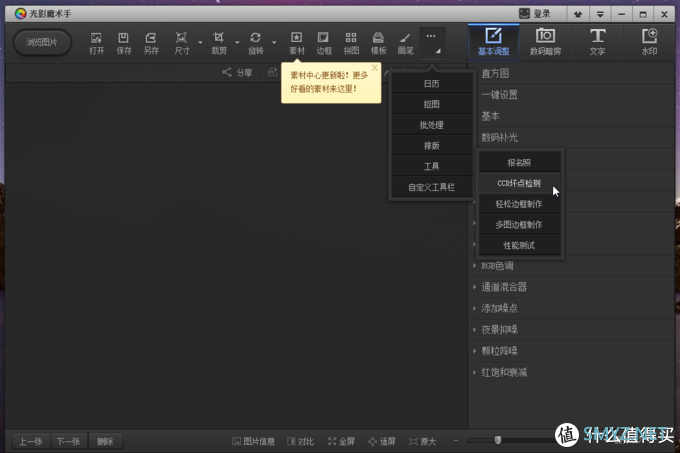Toggle 对比 compare view
680x453 pixels.
click(300, 441)
